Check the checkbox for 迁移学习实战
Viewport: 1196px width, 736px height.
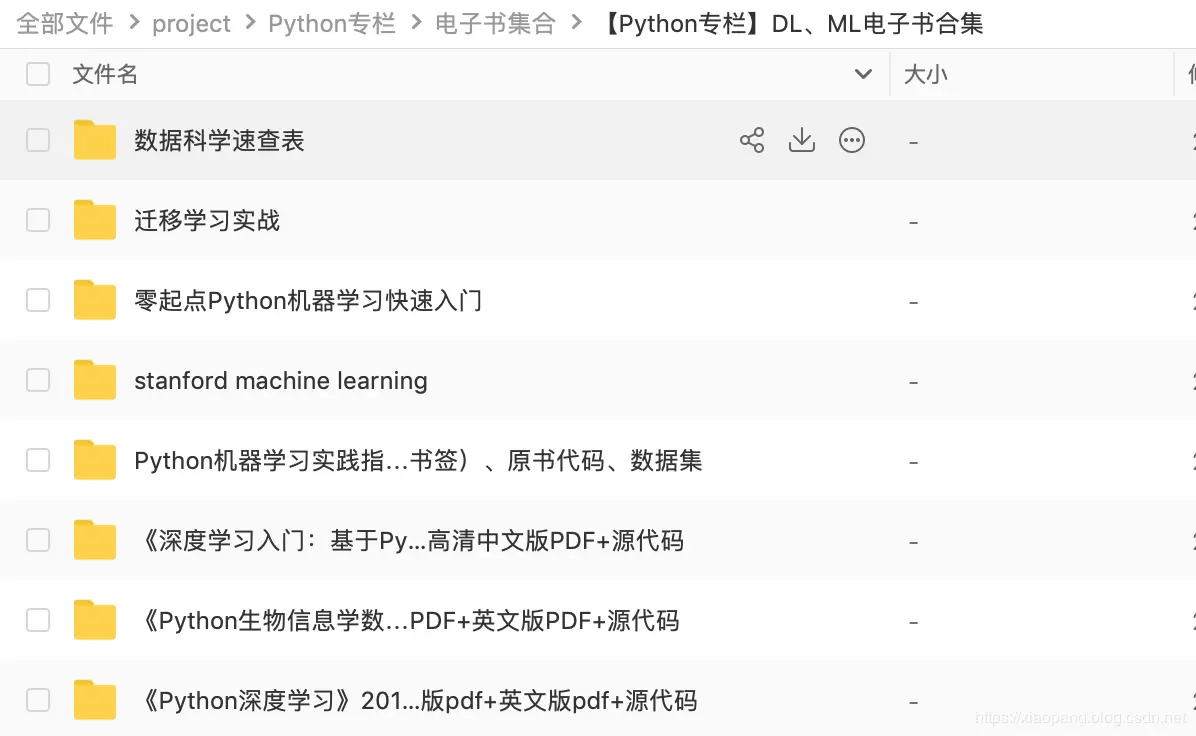click(x=37, y=220)
